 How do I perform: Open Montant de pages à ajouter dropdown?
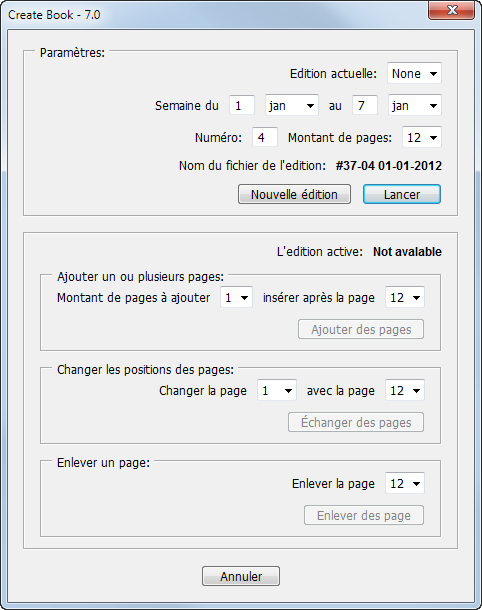(x=237, y=298)
